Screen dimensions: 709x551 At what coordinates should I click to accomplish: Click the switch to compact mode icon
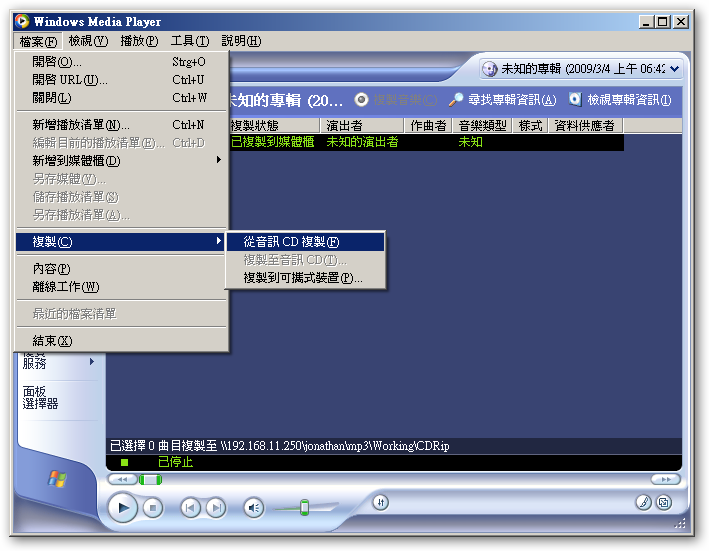tap(664, 502)
